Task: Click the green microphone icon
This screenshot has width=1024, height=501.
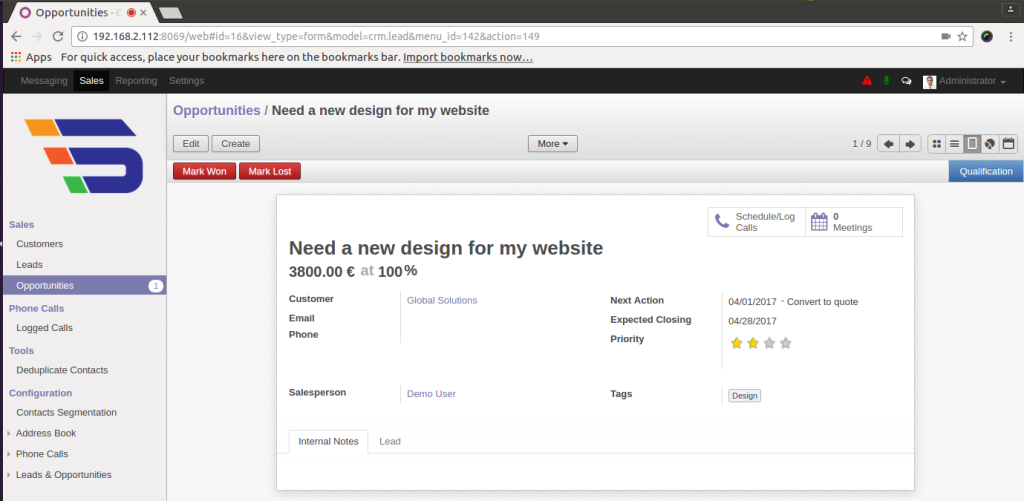Action: pyautogui.click(x=886, y=81)
